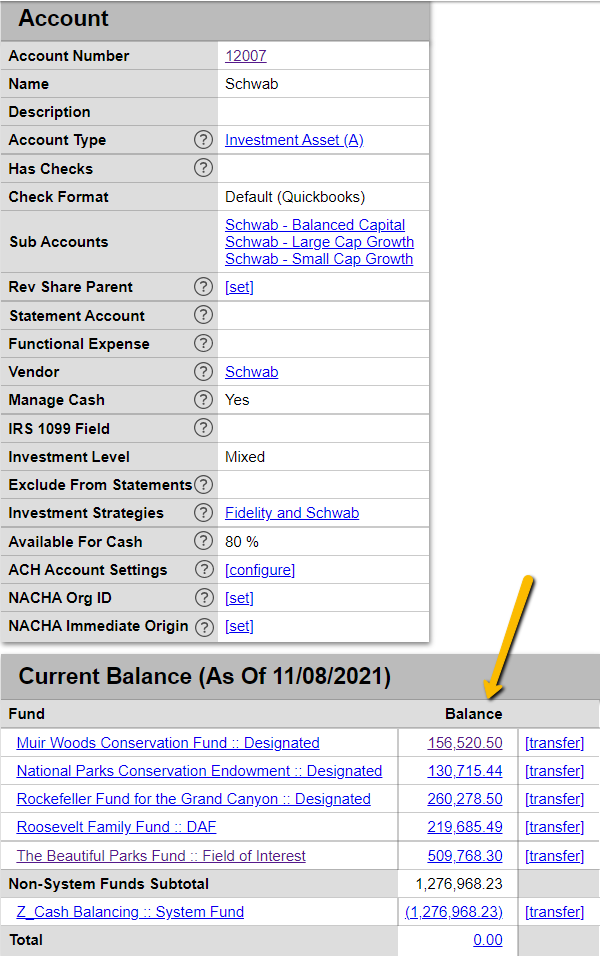Transfer from National Parks Conservation Endowment
600x956 pixels.
click(554, 771)
